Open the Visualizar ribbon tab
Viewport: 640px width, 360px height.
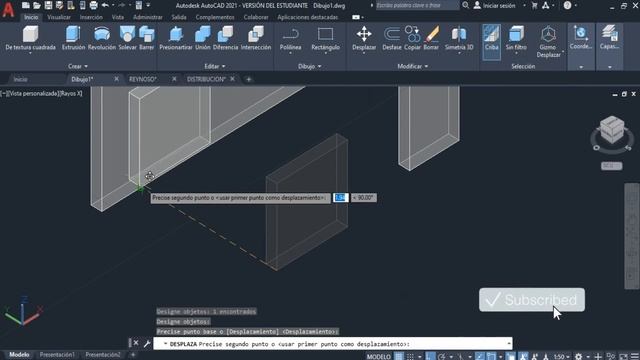(59, 17)
